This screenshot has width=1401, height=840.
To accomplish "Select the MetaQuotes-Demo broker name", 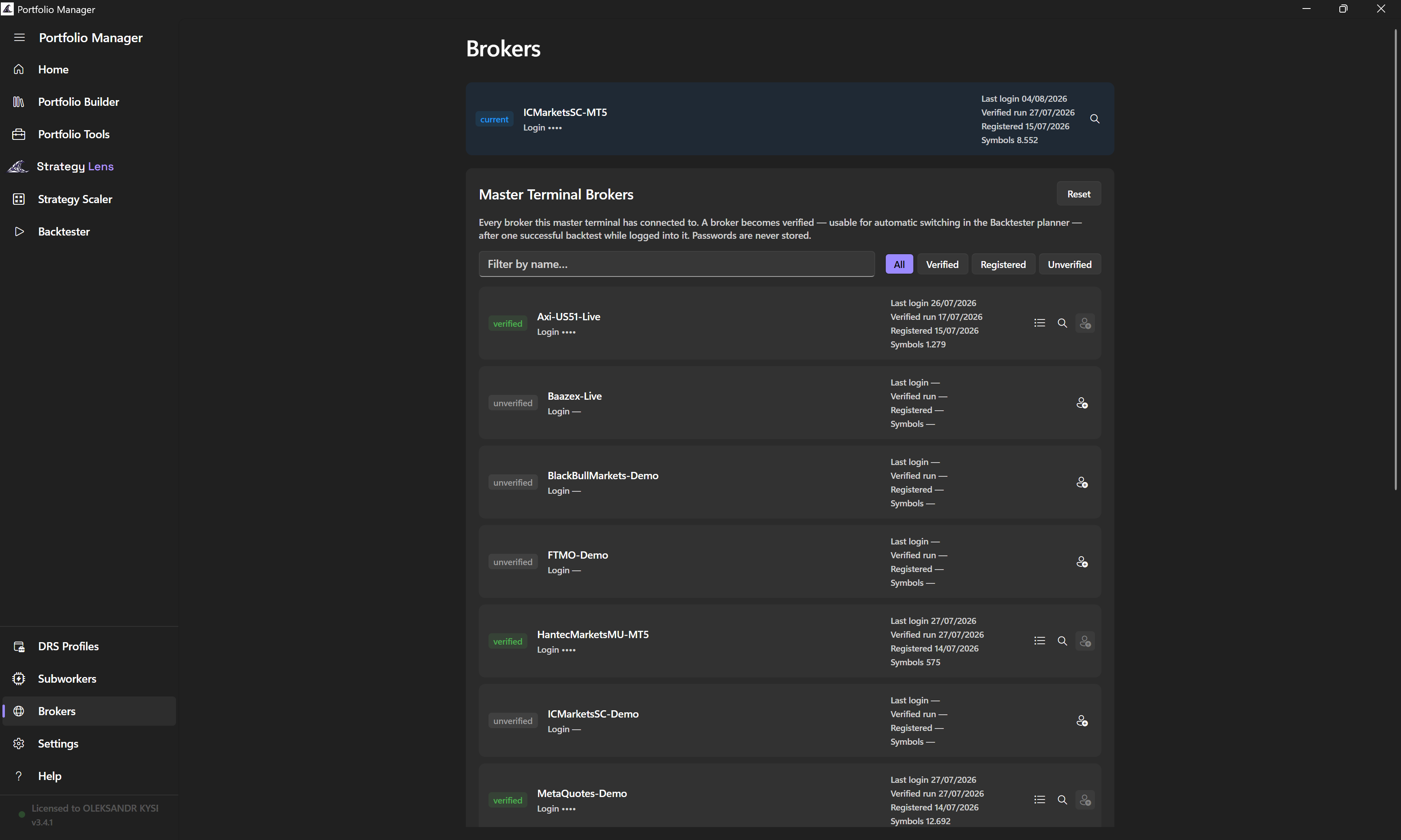I will [x=582, y=794].
